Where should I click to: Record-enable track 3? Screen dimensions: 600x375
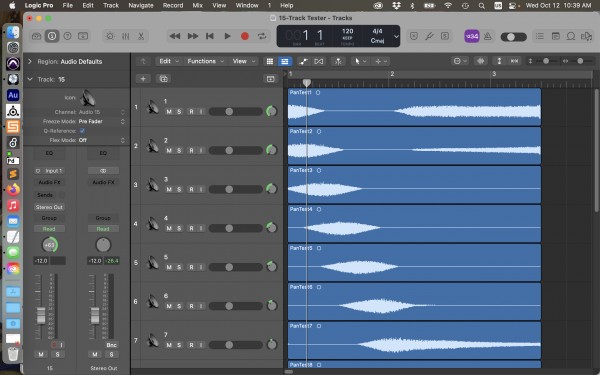click(x=191, y=189)
